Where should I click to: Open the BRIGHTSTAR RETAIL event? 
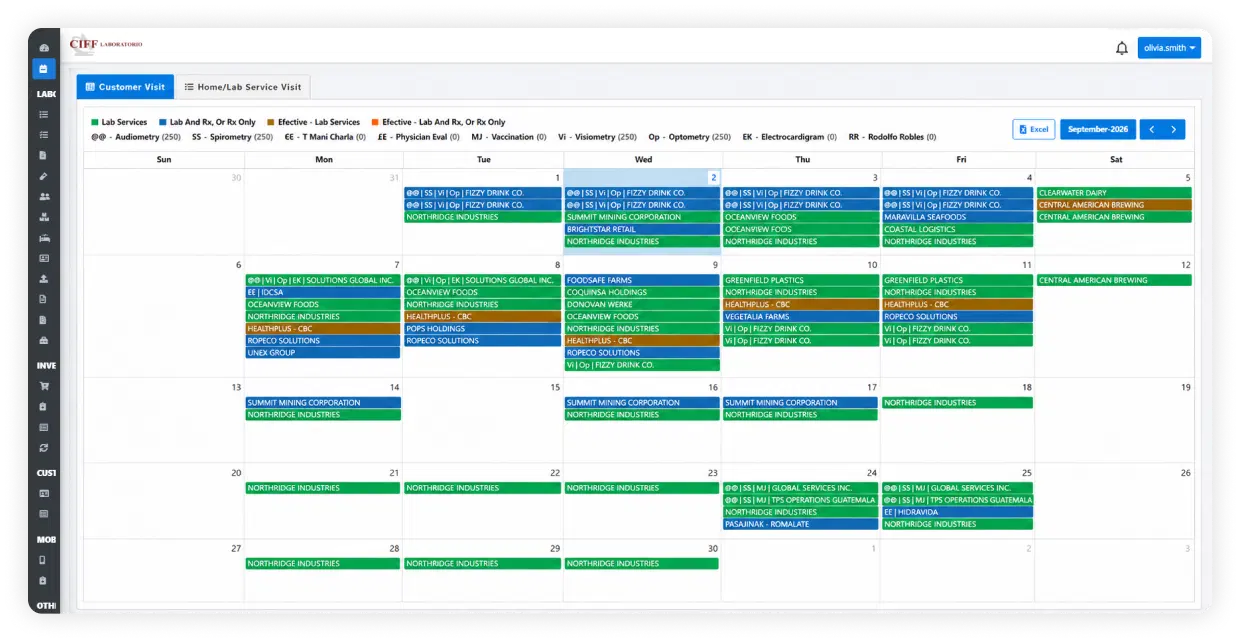(x=642, y=229)
